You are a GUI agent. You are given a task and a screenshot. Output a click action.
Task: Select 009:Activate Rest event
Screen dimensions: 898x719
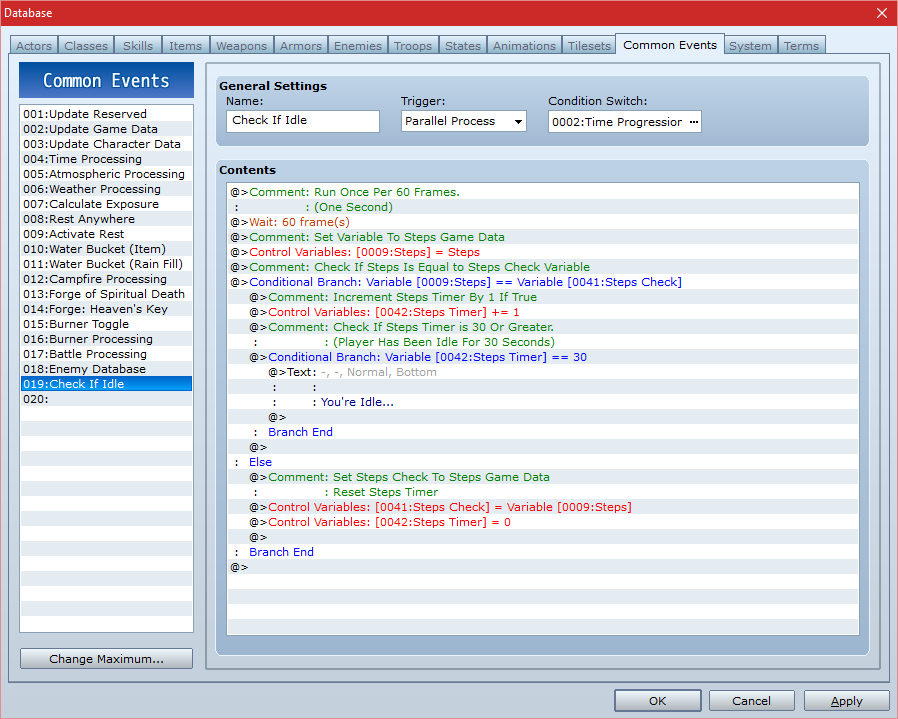coord(106,234)
